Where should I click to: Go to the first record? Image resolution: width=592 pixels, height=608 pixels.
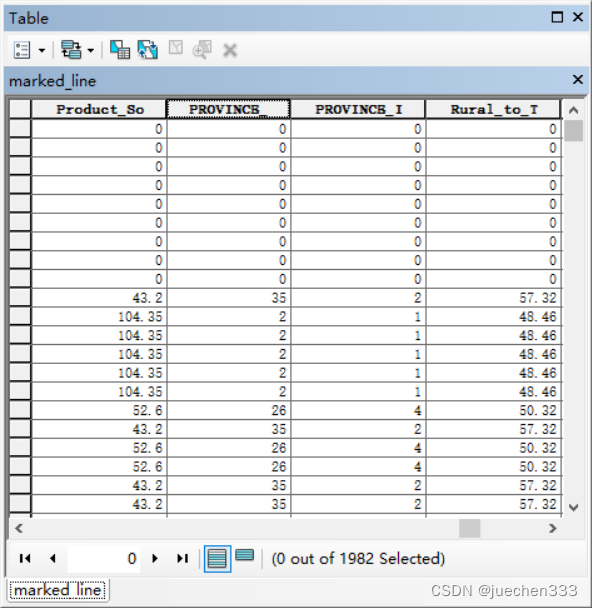coord(25,558)
